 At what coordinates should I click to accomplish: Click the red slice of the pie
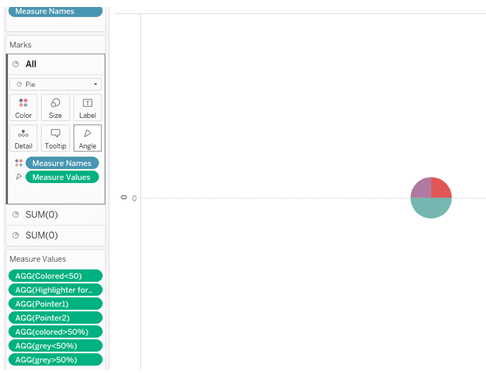tap(440, 189)
